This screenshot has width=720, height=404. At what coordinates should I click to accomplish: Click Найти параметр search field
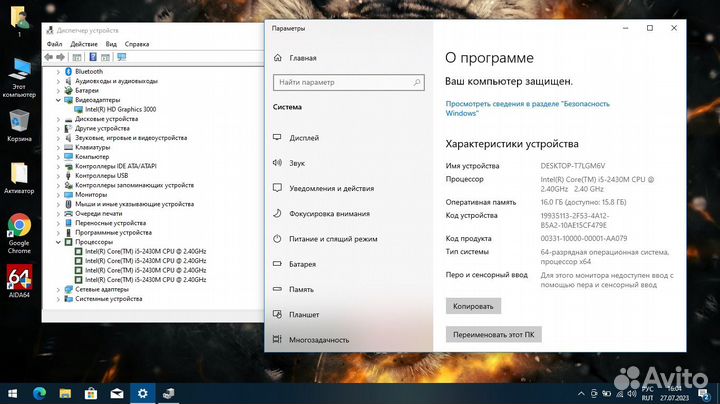click(x=349, y=83)
